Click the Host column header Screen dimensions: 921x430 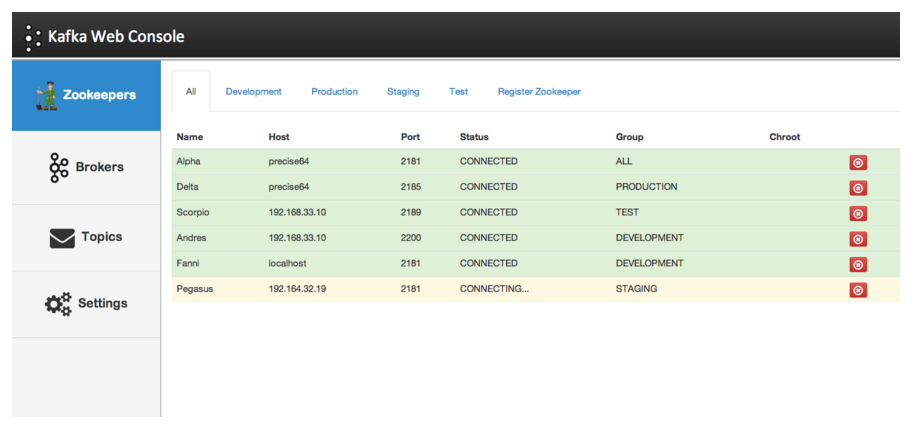point(279,137)
